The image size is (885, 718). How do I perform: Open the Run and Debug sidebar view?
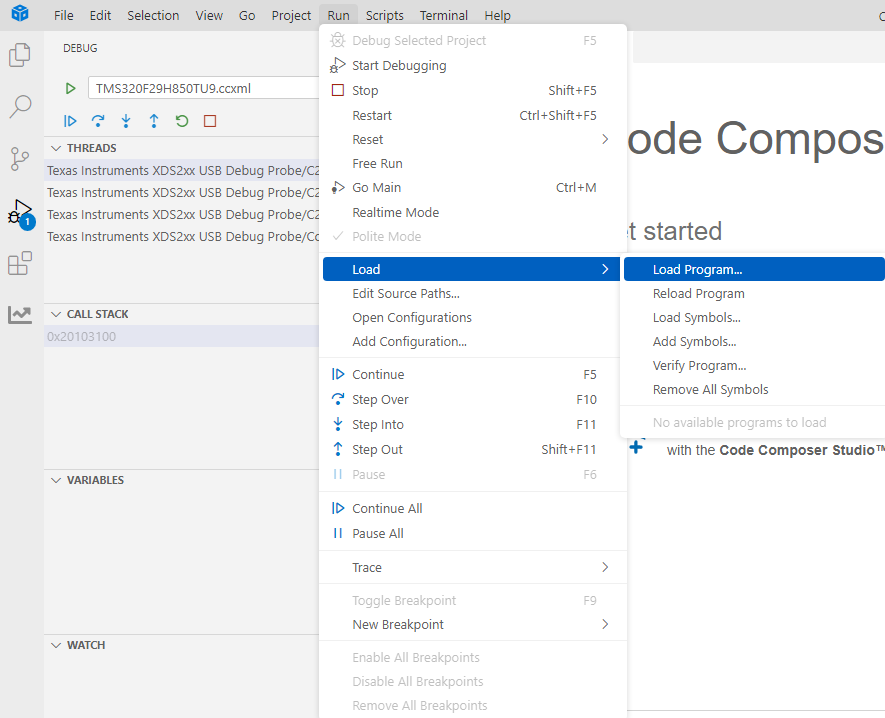20,213
